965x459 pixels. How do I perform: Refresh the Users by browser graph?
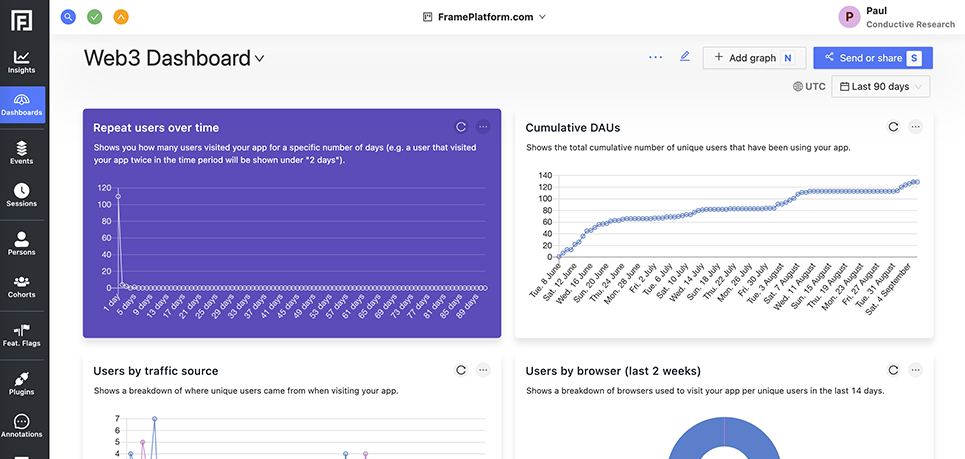[894, 370]
